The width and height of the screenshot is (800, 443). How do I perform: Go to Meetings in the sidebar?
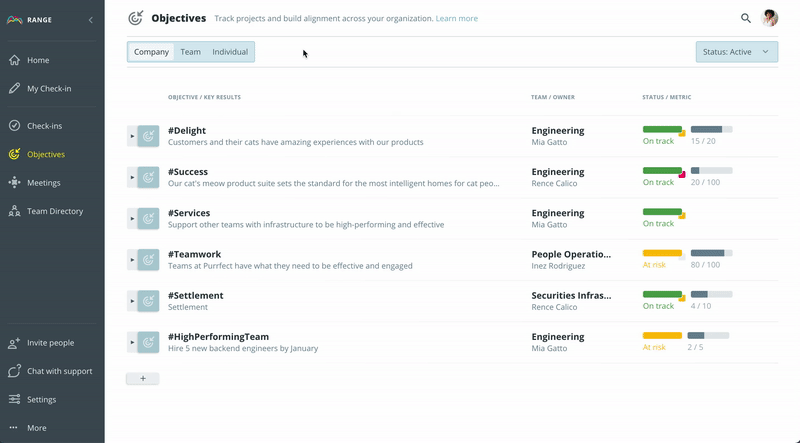[43, 183]
